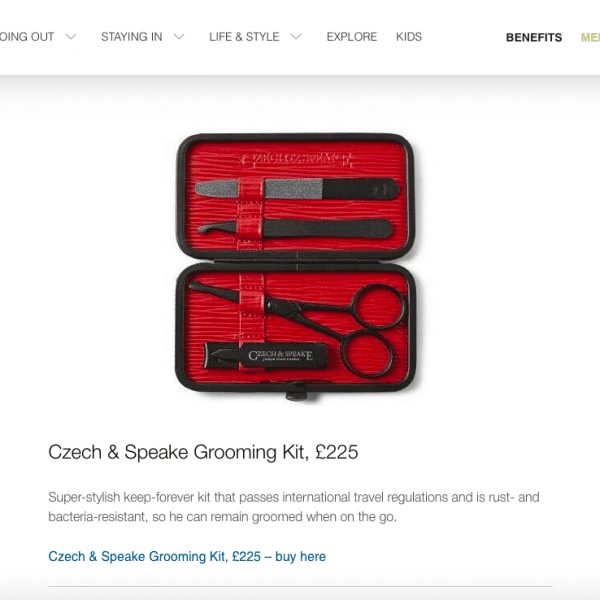600x600 pixels.
Task: Open the BENEFITS page
Action: tap(534, 38)
